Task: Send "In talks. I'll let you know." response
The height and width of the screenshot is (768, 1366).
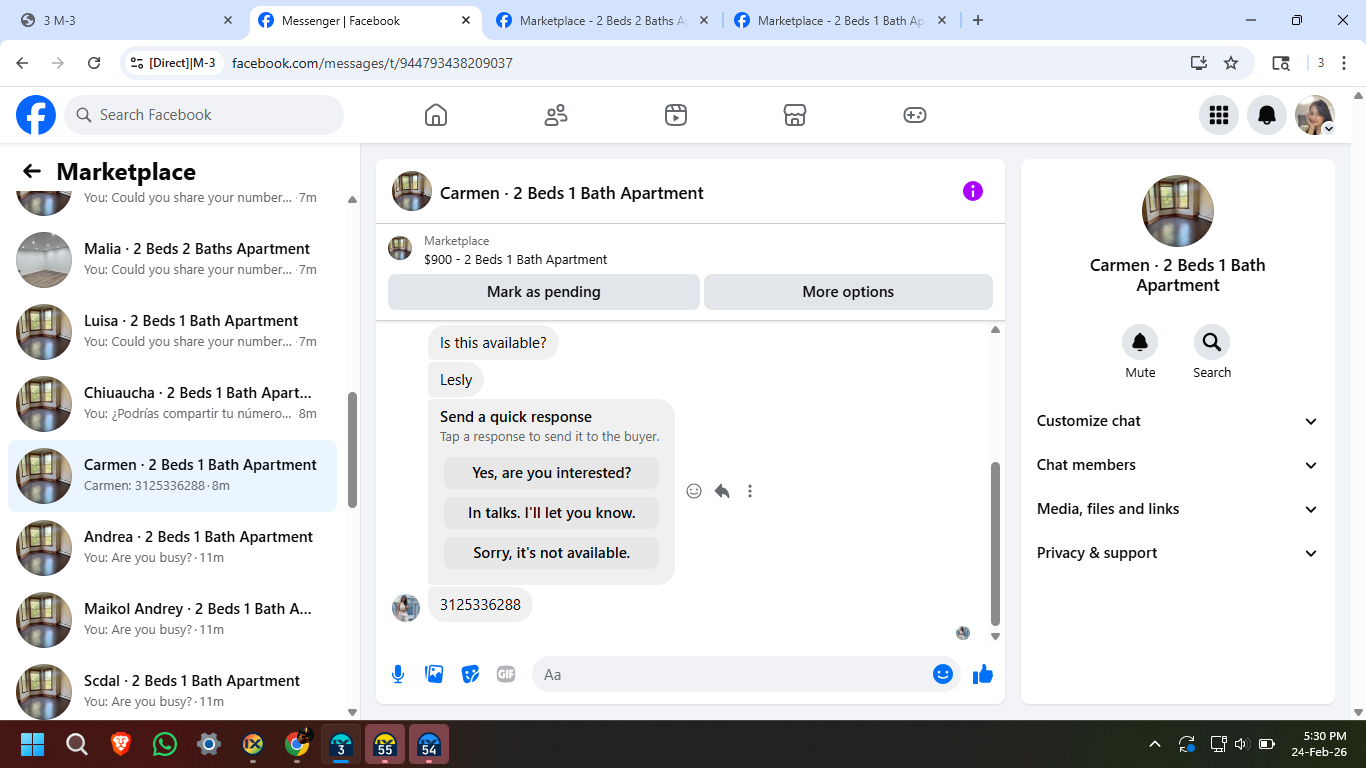Action: click(x=552, y=513)
